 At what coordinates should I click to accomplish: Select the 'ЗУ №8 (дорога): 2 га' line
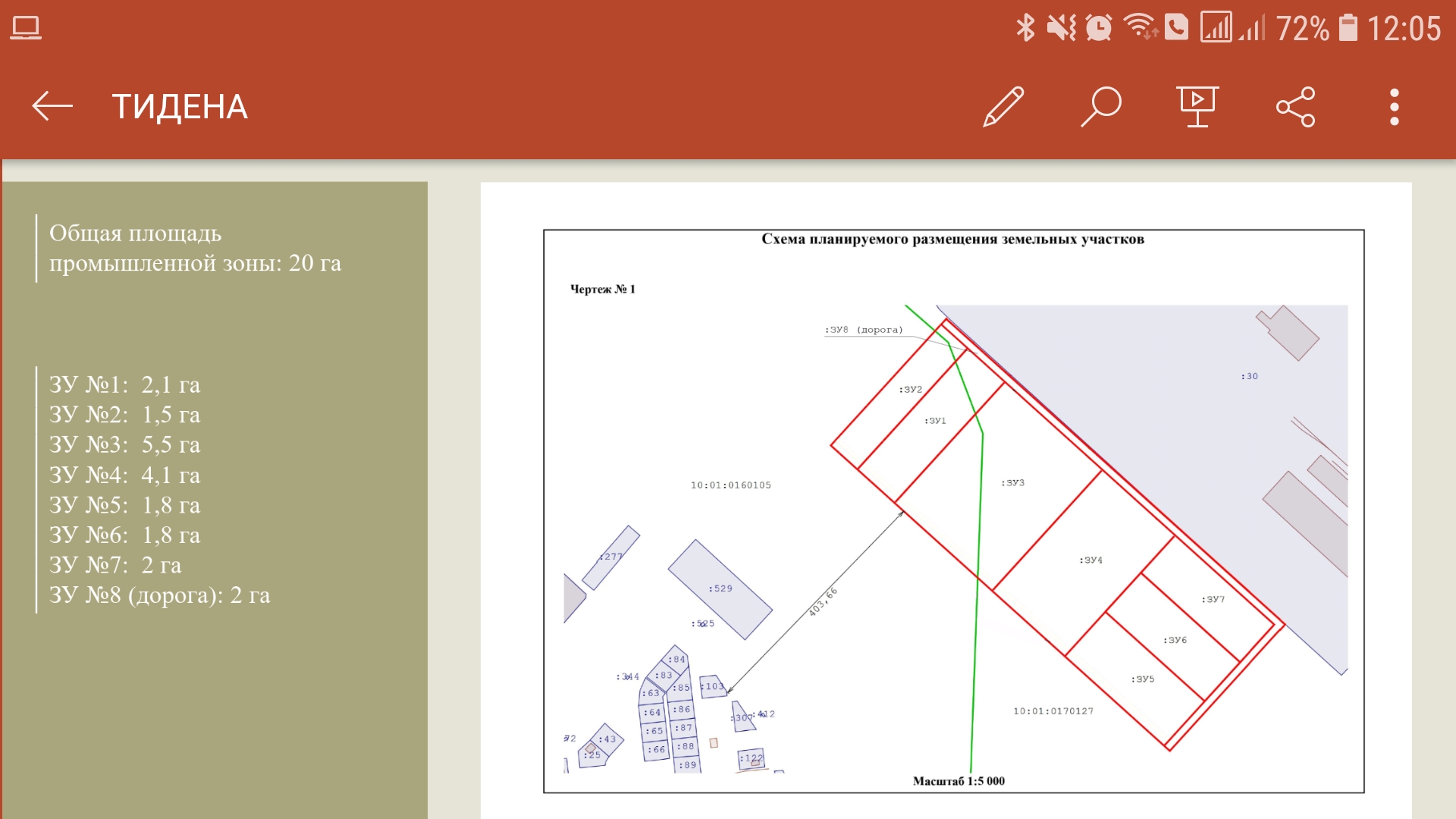pos(159,595)
